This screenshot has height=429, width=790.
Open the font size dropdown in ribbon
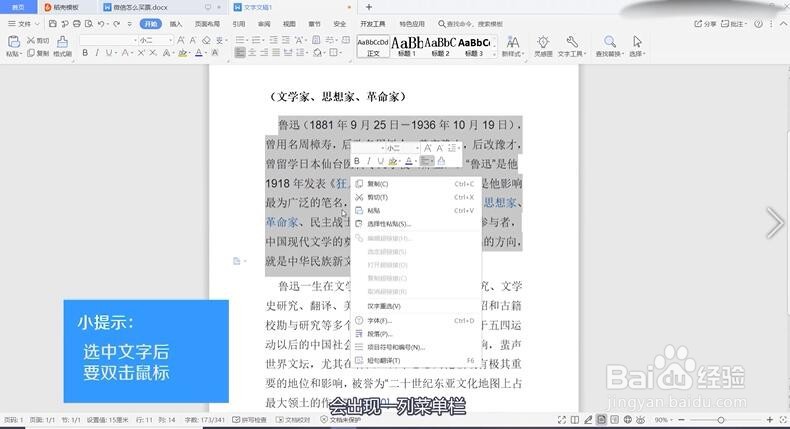click(170, 40)
